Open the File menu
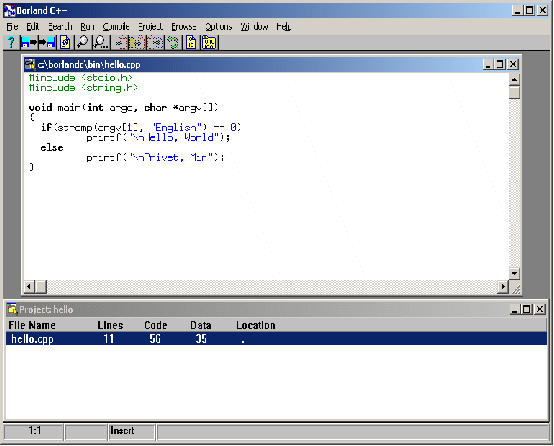Screen dimensions: 554x446 point(12,27)
